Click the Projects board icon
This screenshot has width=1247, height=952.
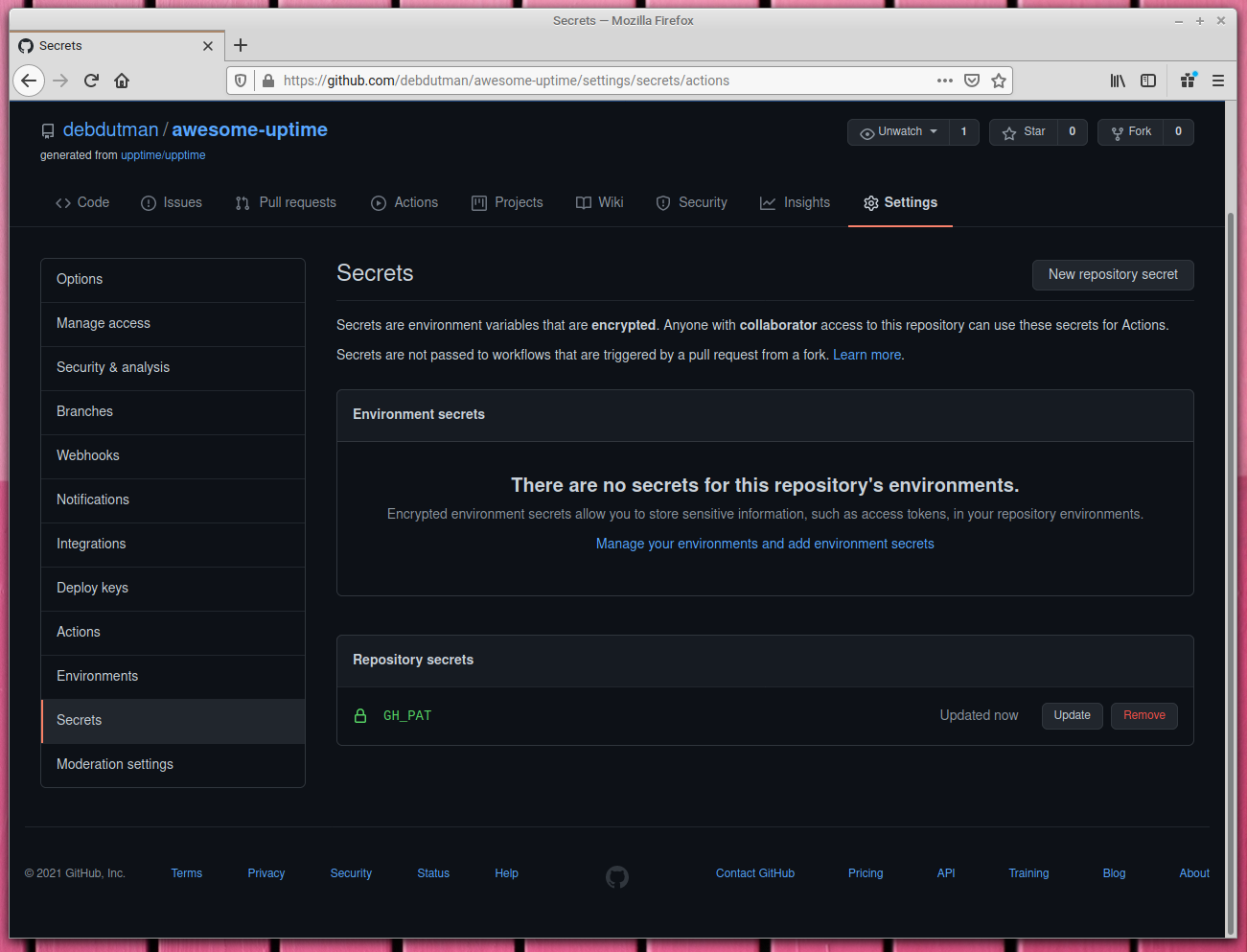point(478,202)
